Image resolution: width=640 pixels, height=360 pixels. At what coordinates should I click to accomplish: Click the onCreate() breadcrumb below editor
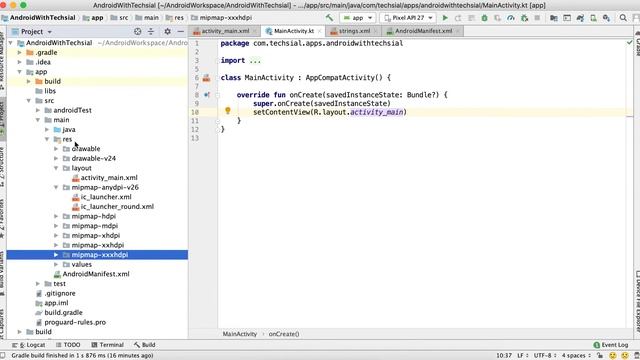click(x=284, y=334)
